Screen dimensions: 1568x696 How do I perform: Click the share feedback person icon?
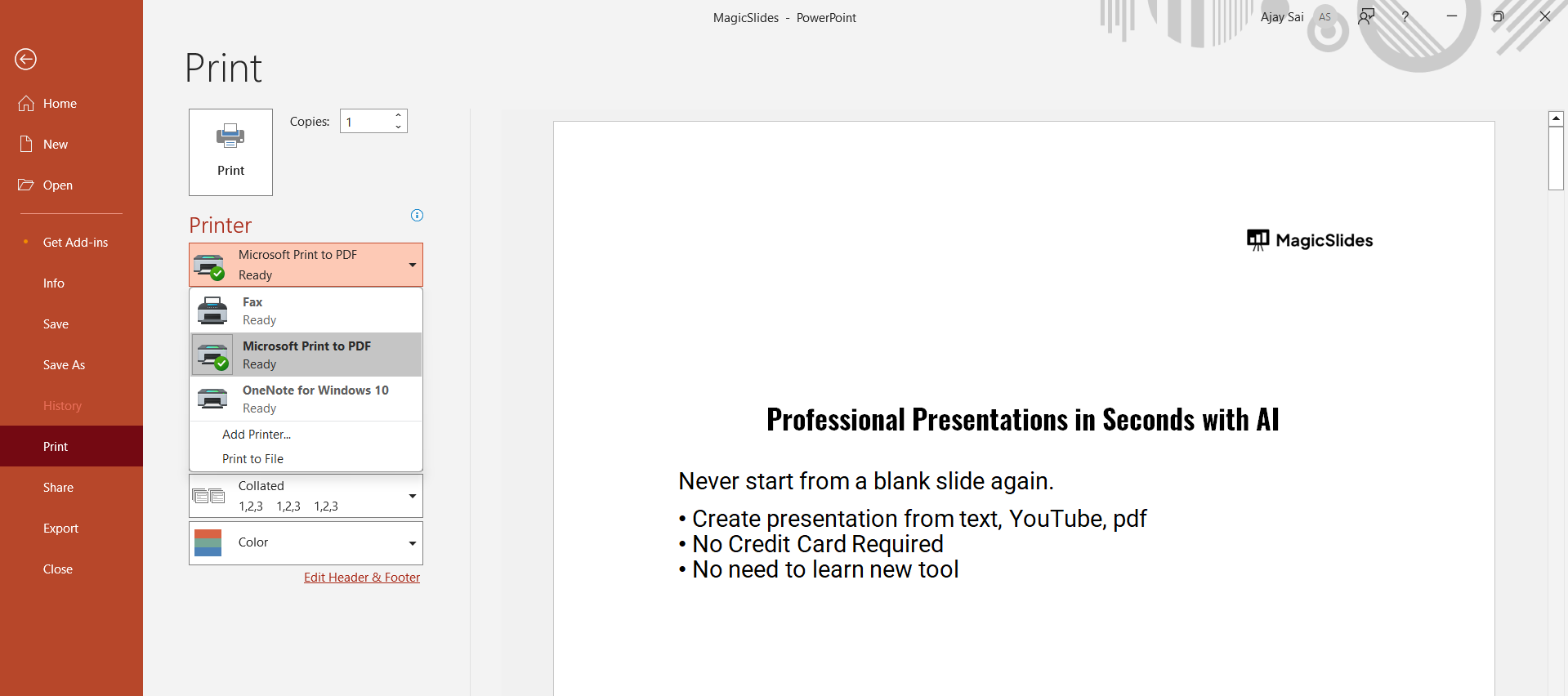point(1366,16)
